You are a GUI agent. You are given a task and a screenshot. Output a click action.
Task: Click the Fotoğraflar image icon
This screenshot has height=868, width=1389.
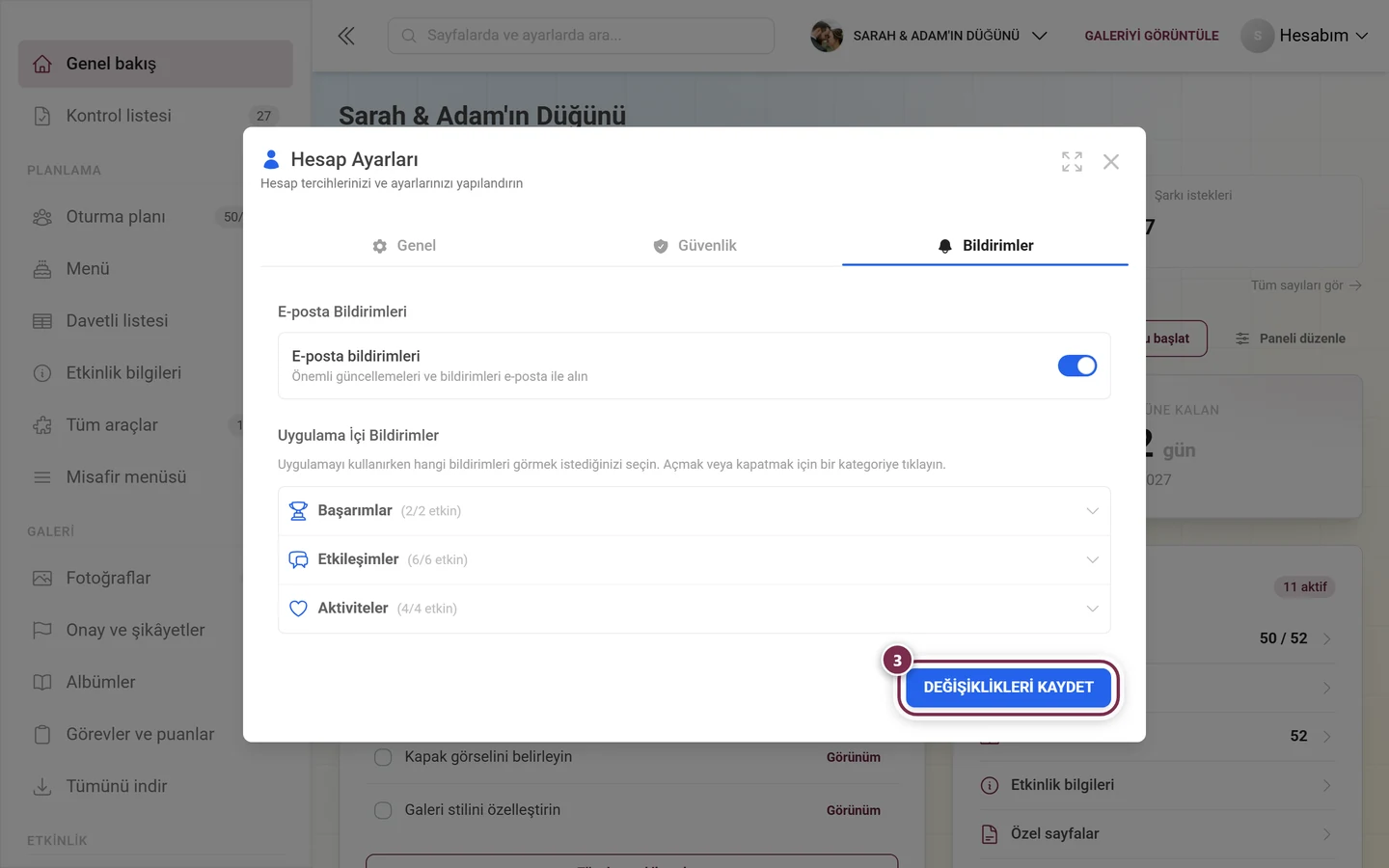[x=42, y=579]
